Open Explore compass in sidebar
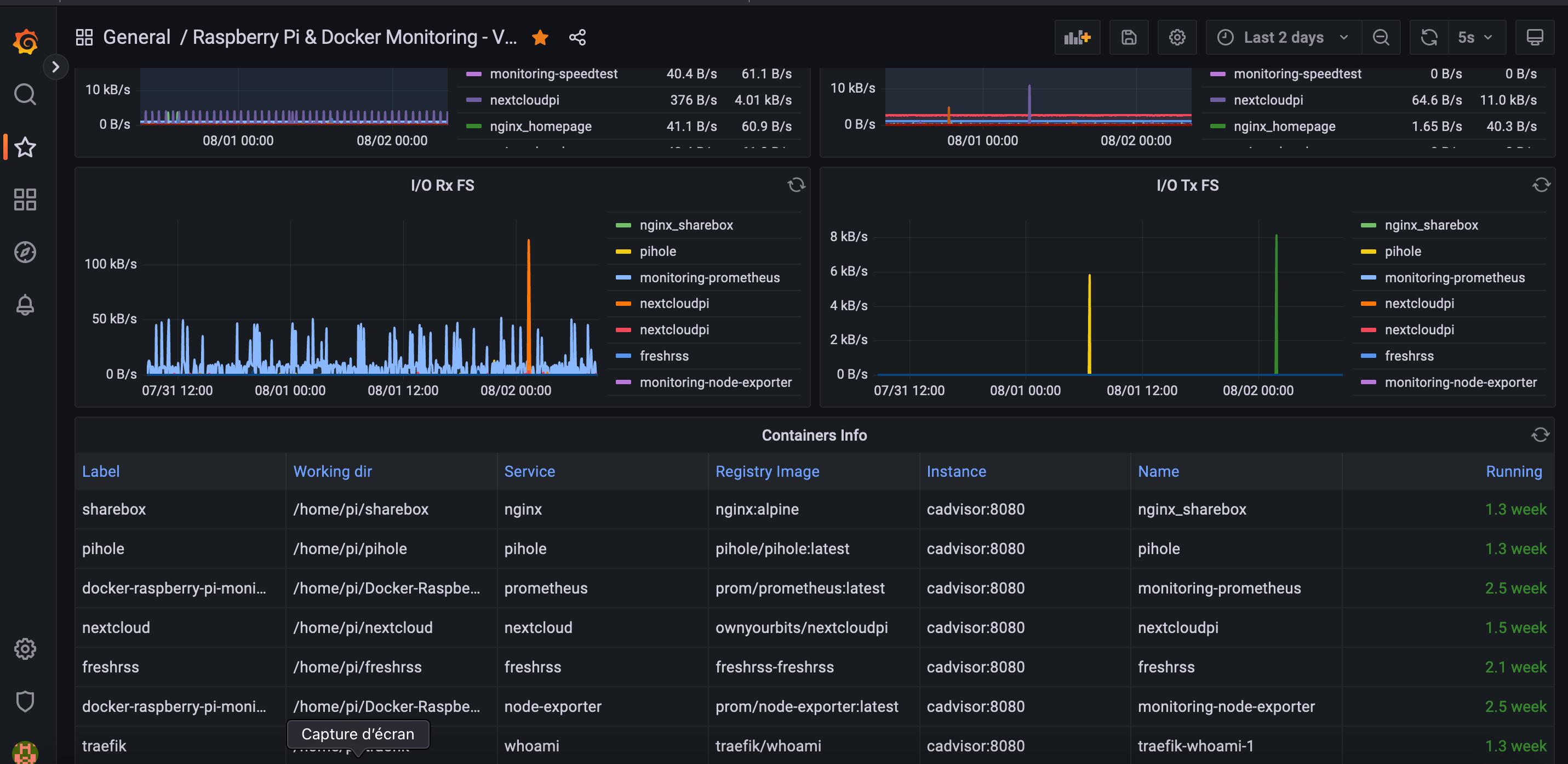 (25, 252)
